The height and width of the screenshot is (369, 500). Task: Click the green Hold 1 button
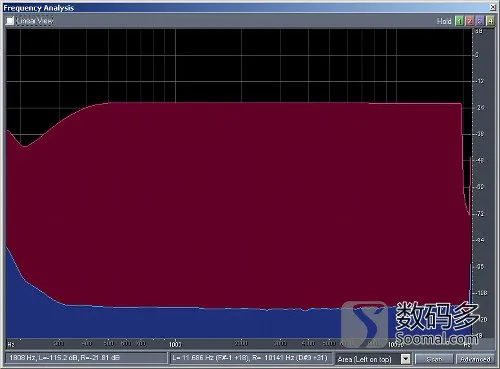[x=459, y=21]
